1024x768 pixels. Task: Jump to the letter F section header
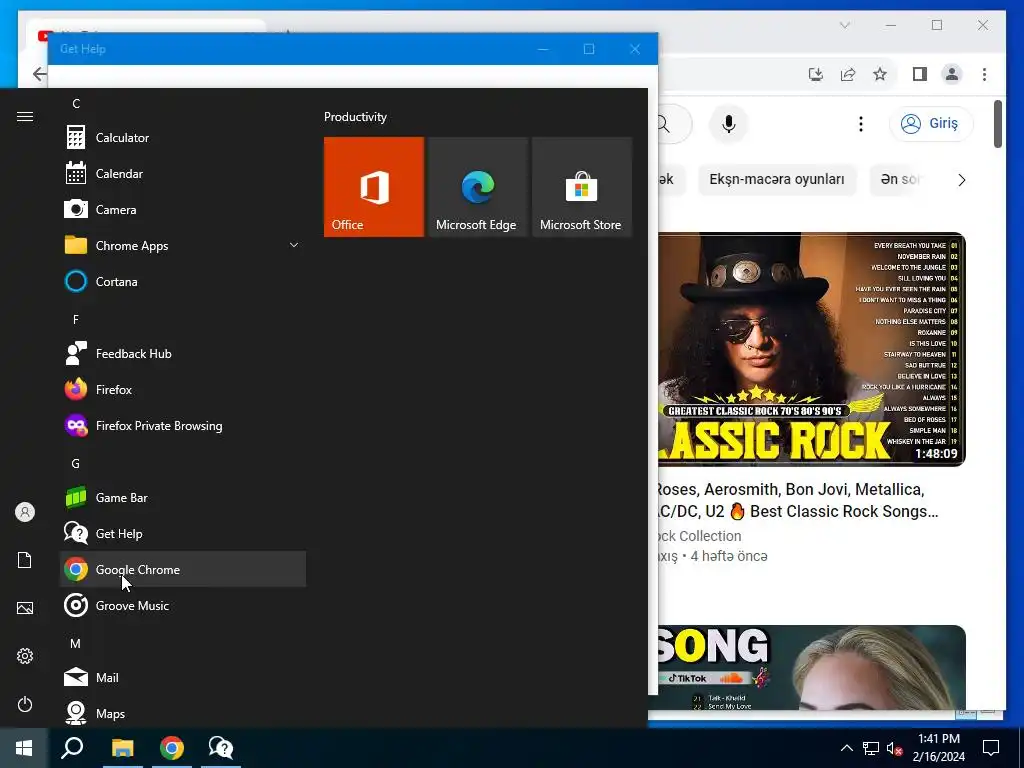[76, 319]
